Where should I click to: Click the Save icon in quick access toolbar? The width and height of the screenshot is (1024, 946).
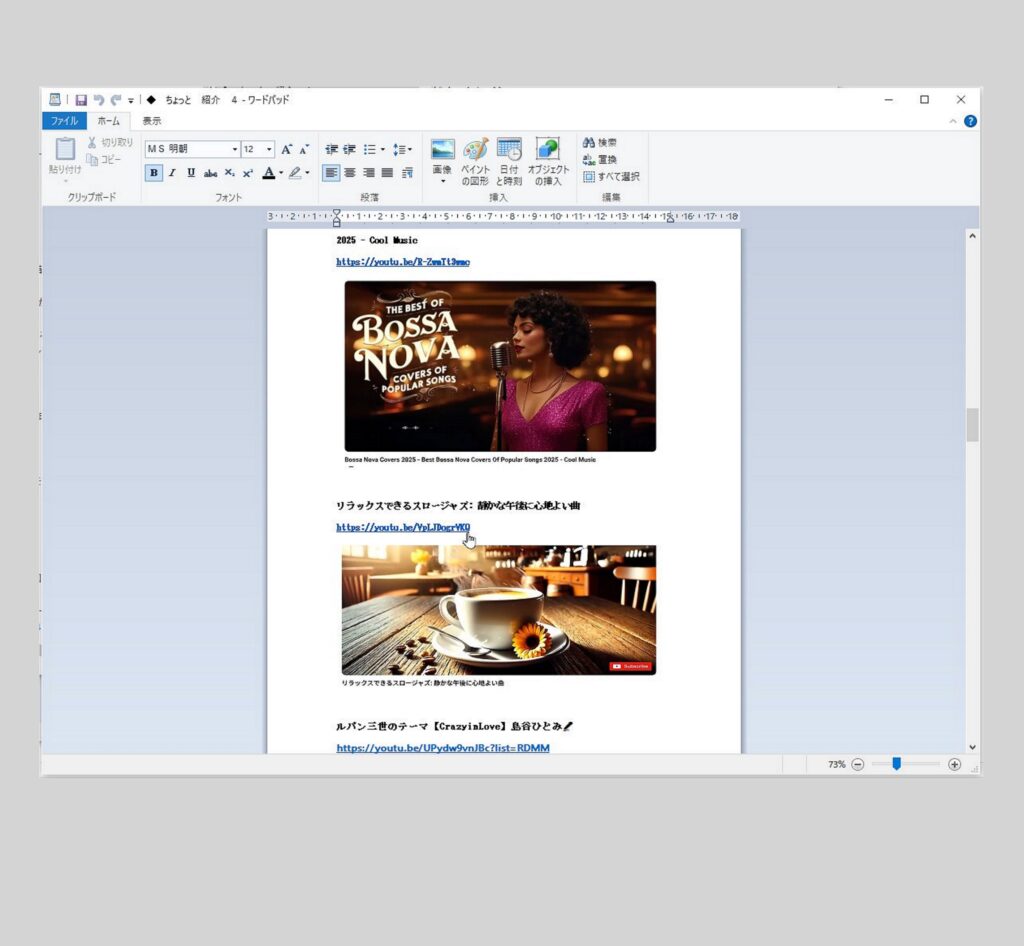pyautogui.click(x=81, y=100)
